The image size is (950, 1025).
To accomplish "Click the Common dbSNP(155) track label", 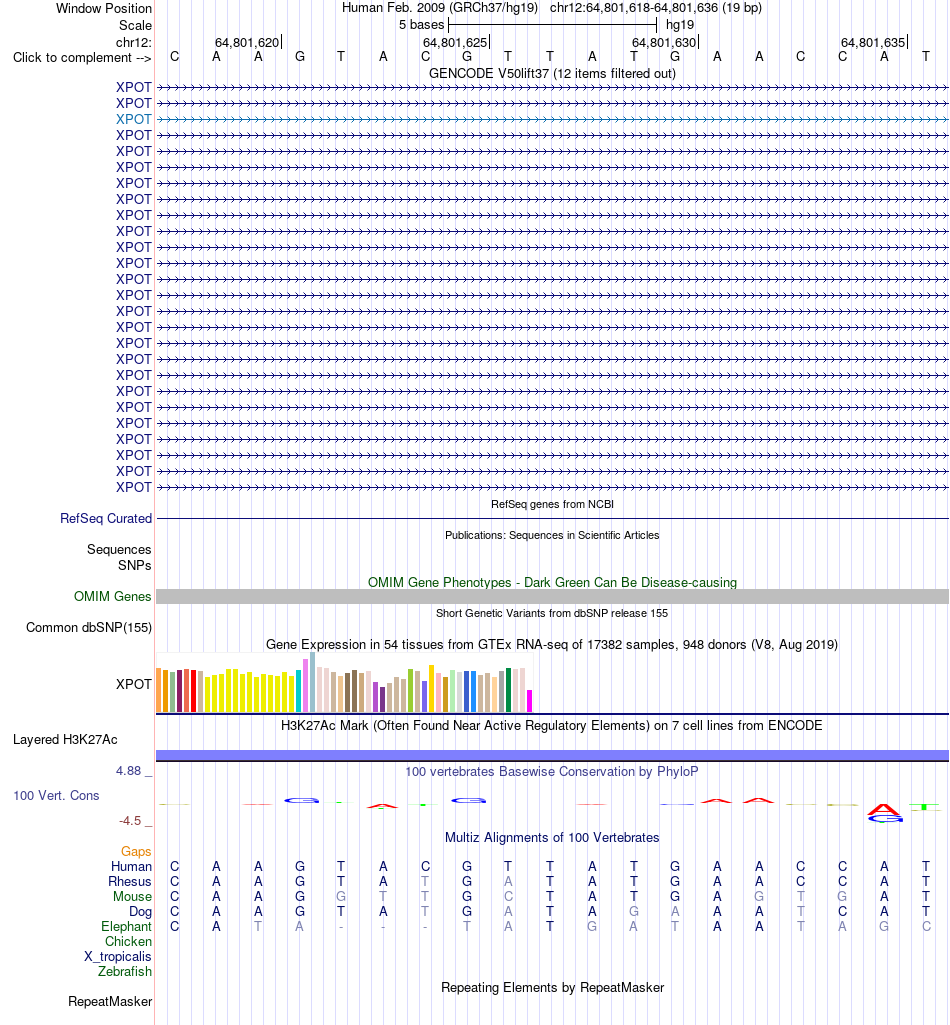I will [x=89, y=628].
